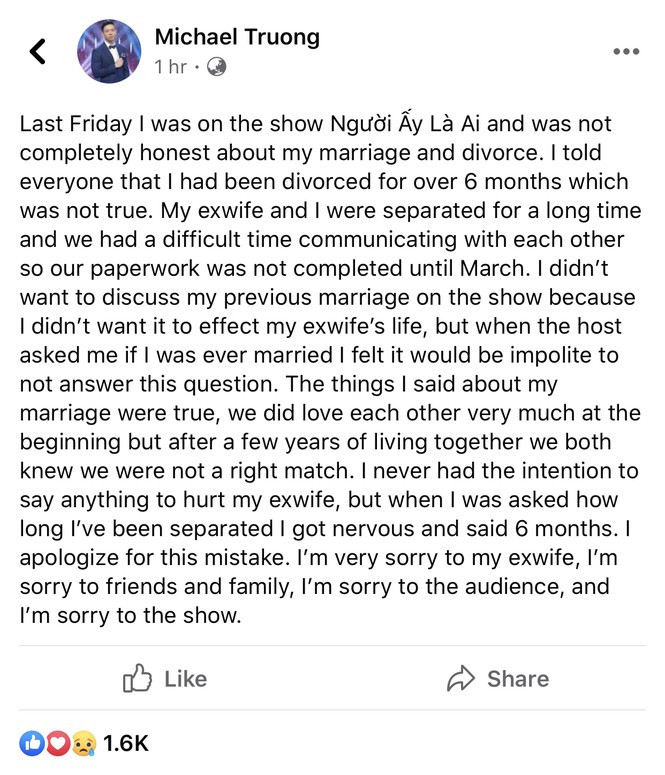Tap the thumbs-up icon to like

click(137, 679)
